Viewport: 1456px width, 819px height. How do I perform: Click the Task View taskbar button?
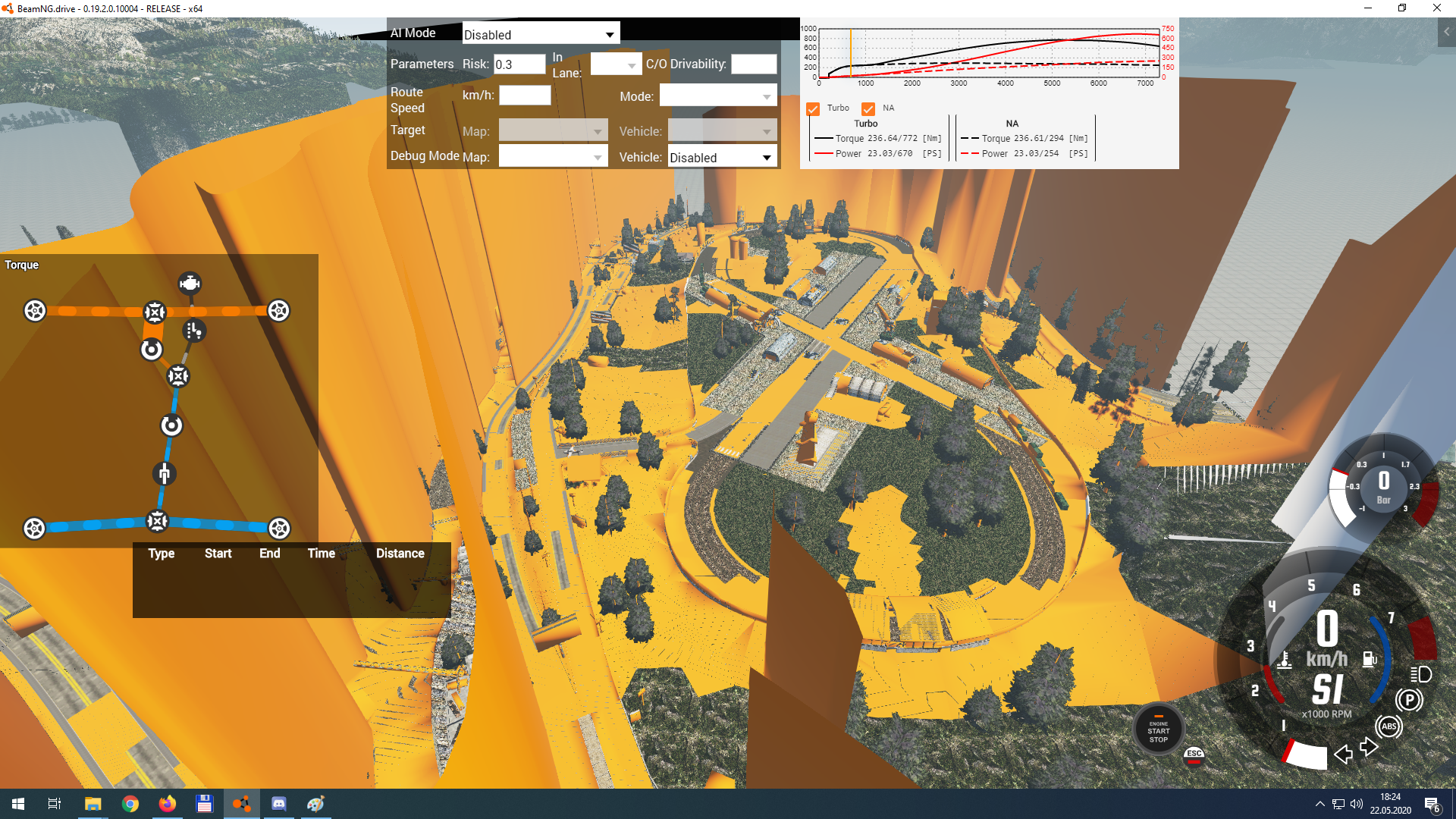click(x=55, y=804)
